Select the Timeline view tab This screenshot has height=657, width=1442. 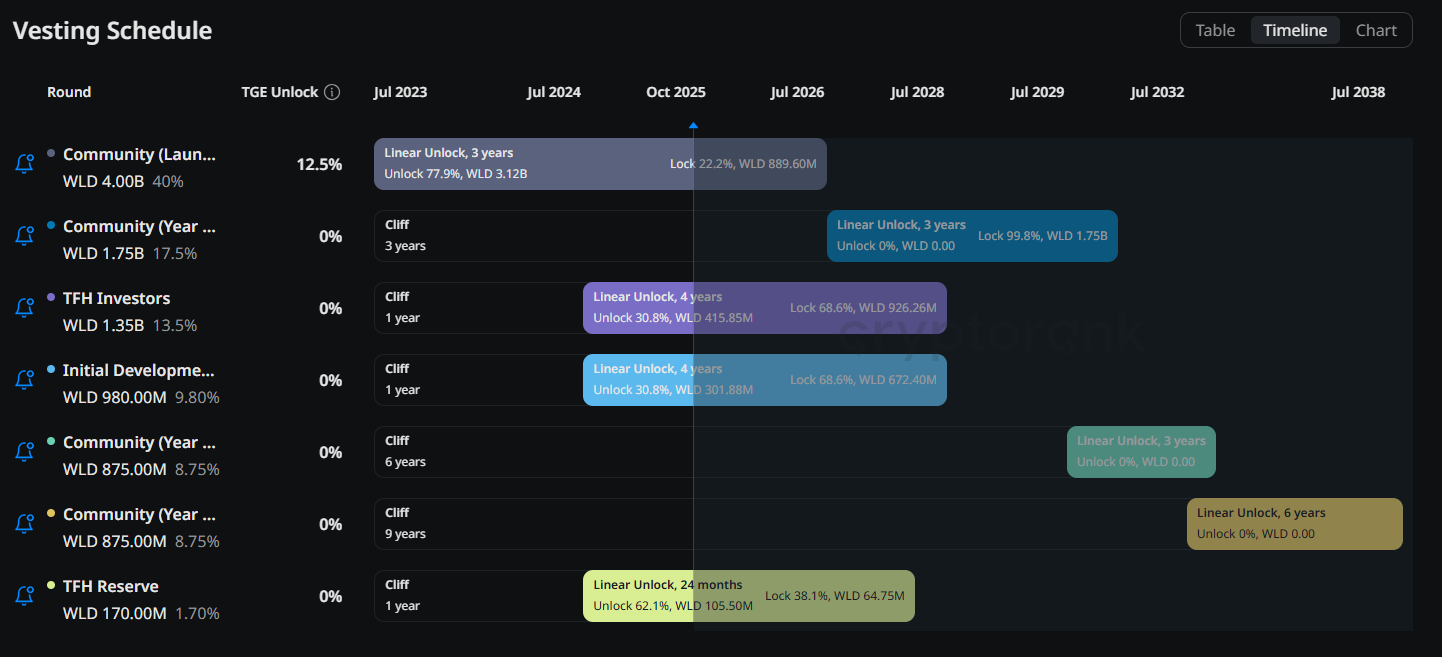(1295, 30)
